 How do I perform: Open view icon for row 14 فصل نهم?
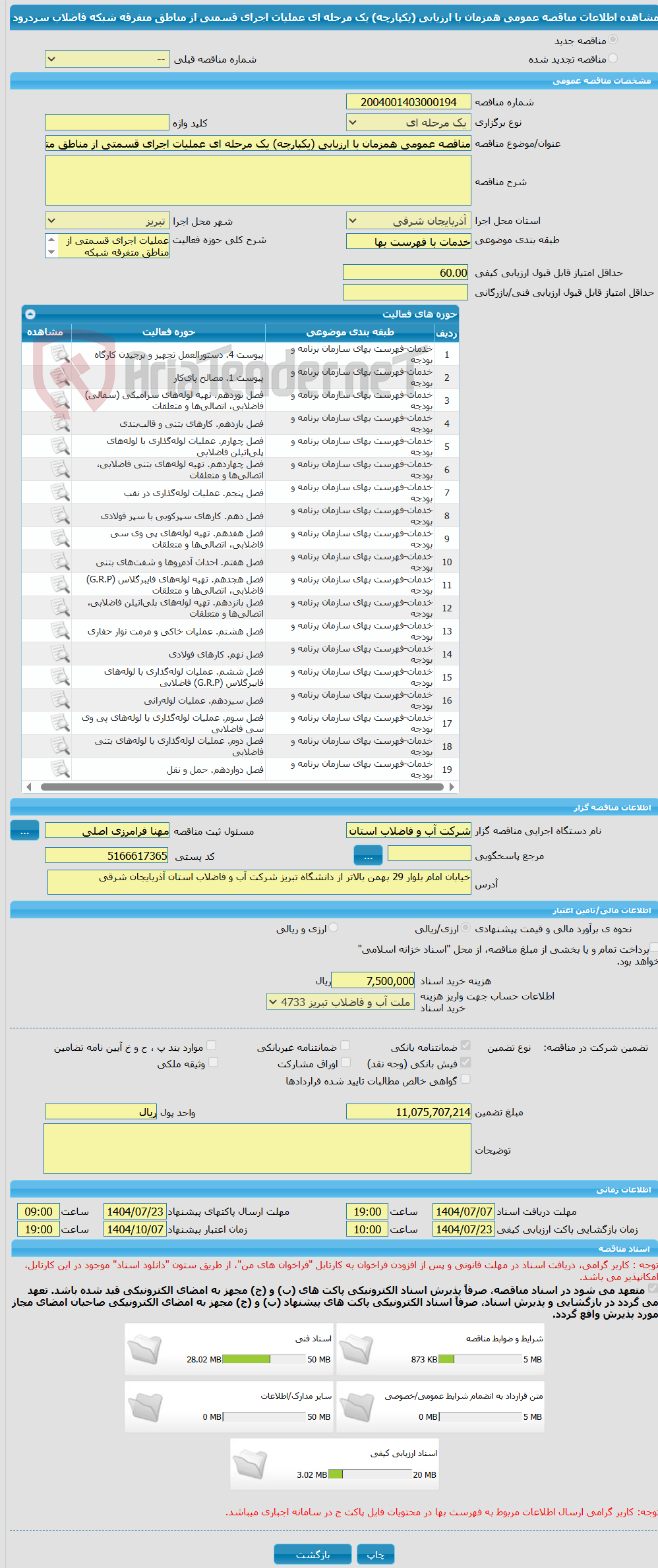coord(60,654)
